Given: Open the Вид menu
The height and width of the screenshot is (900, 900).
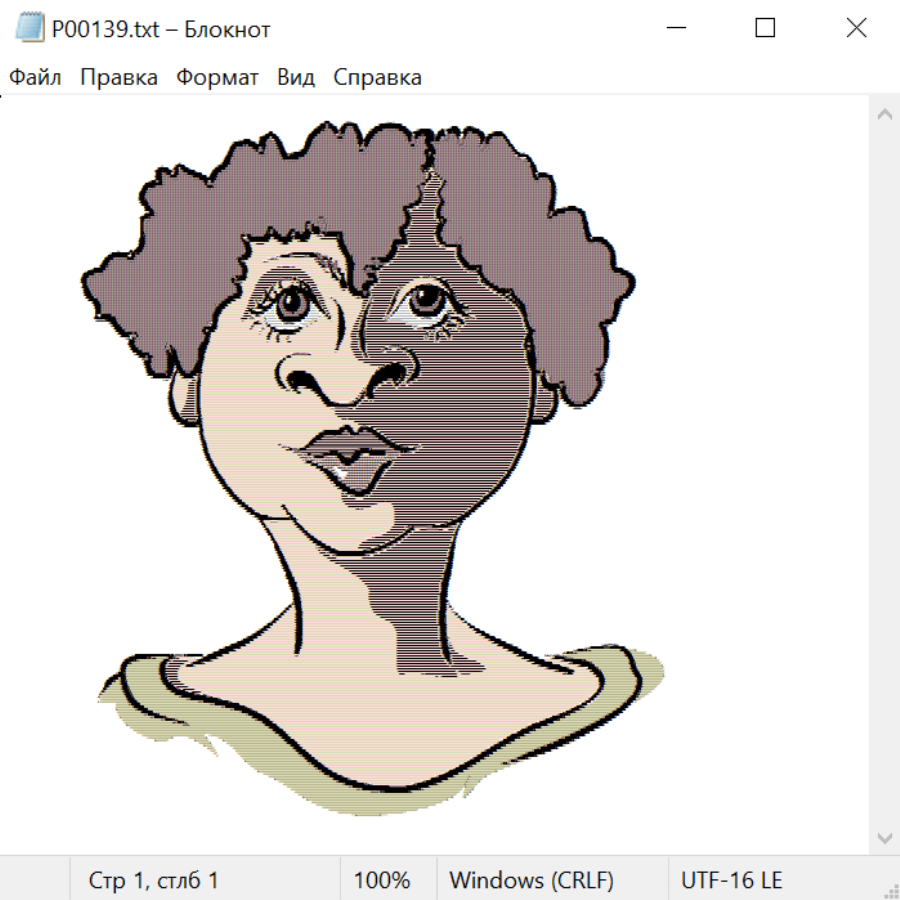Looking at the screenshot, I should click(x=296, y=78).
